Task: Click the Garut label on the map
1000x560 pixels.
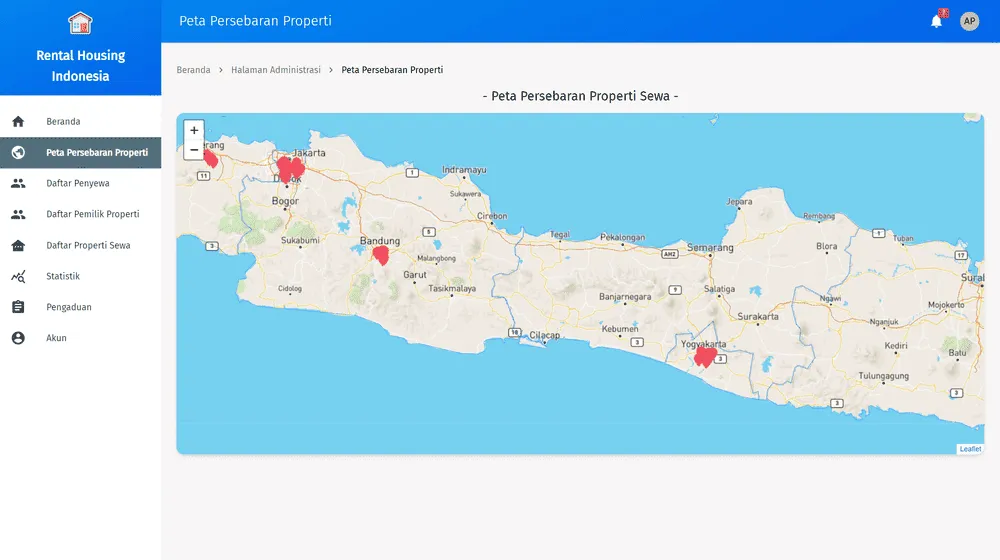Action: tap(415, 275)
